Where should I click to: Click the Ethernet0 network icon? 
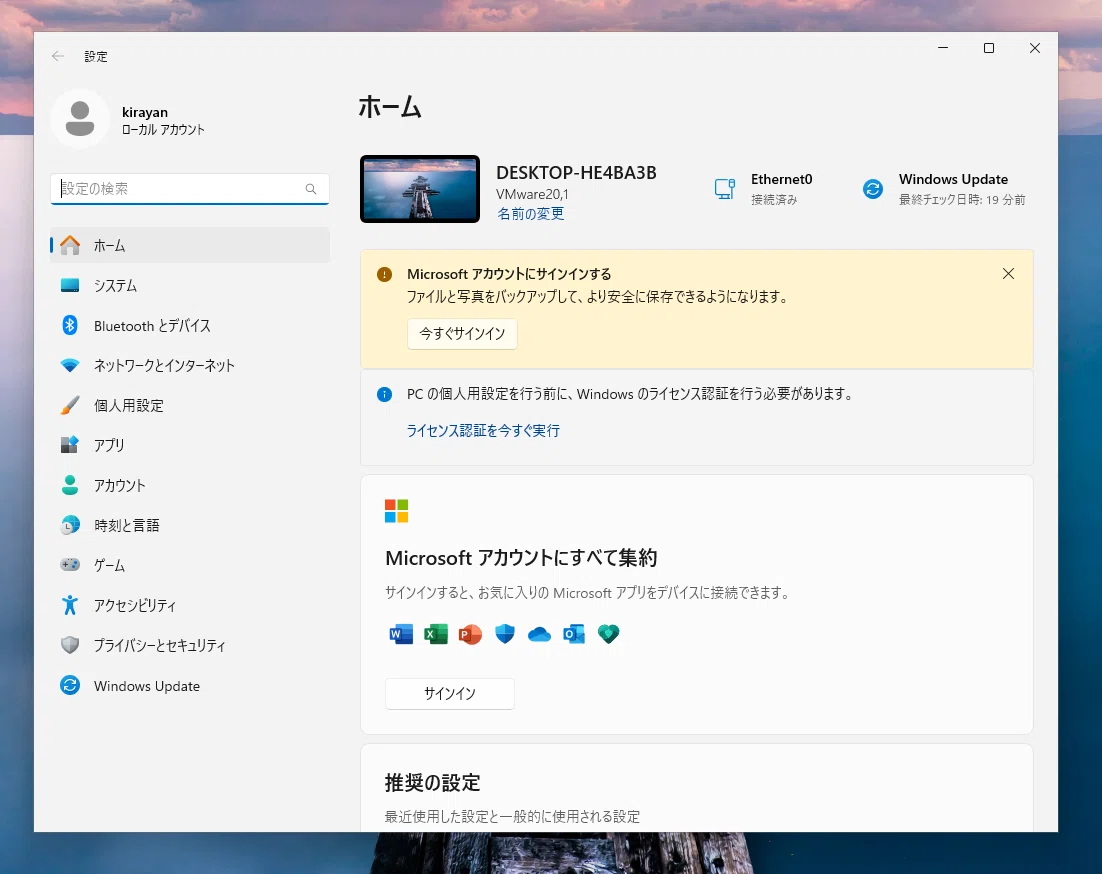coord(725,188)
